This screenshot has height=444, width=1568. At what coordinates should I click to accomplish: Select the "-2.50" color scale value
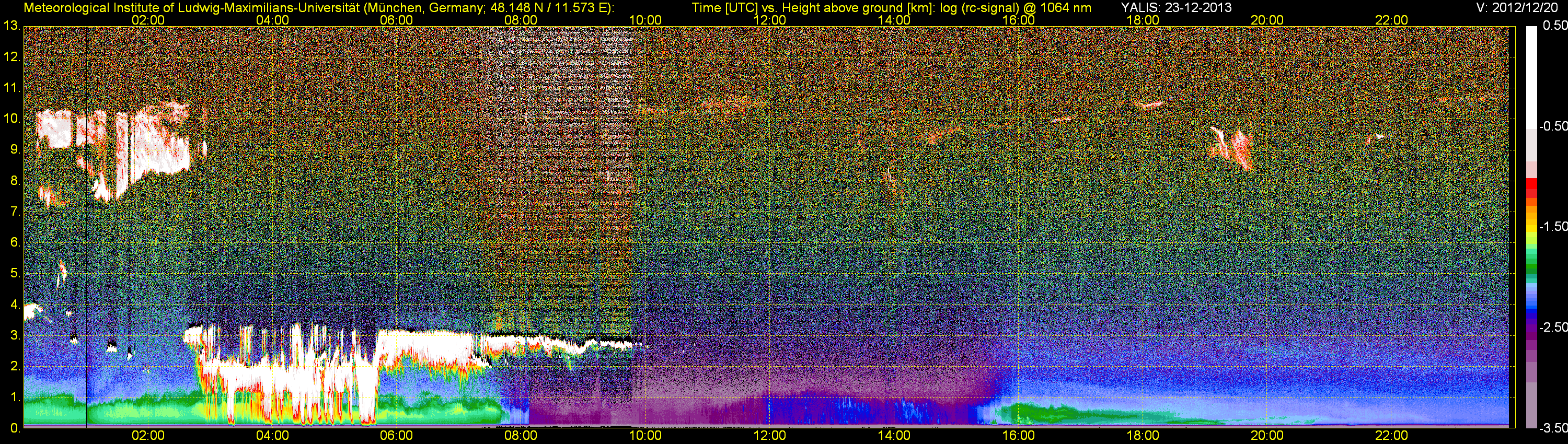click(x=1553, y=327)
